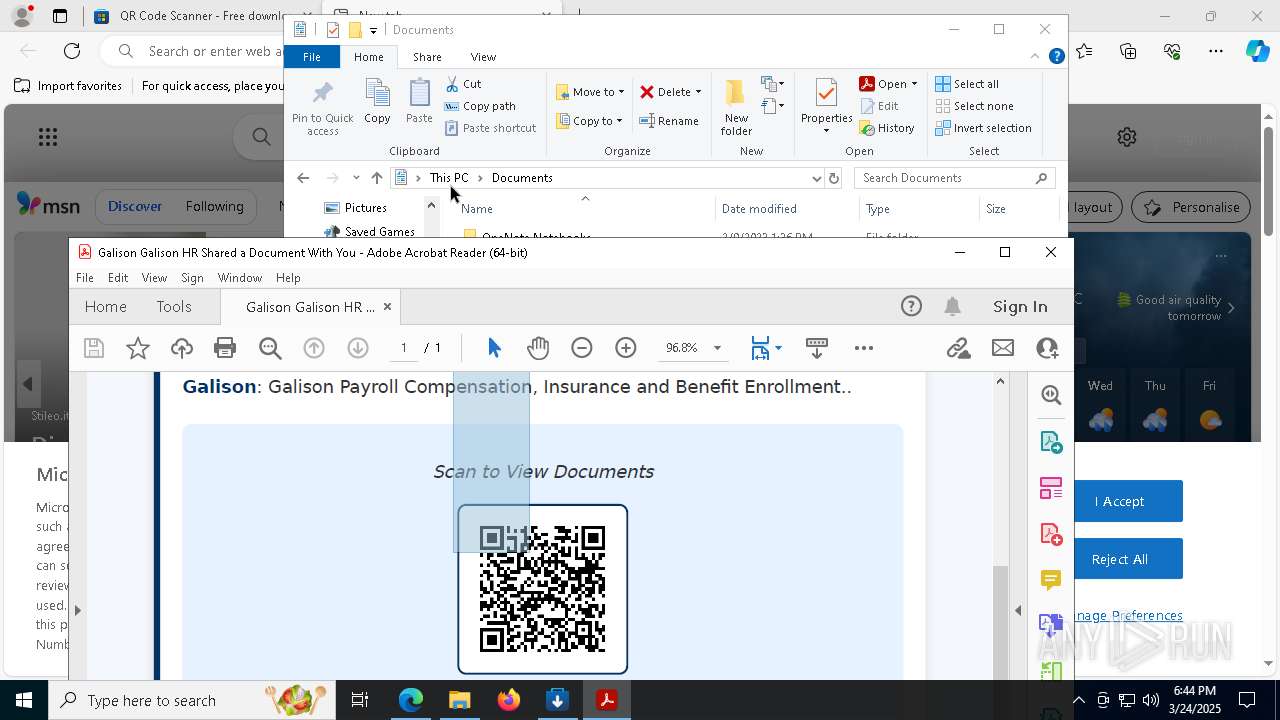Go to next page arrow in Acrobat
Screen dimensions: 1280x720
click(358, 348)
